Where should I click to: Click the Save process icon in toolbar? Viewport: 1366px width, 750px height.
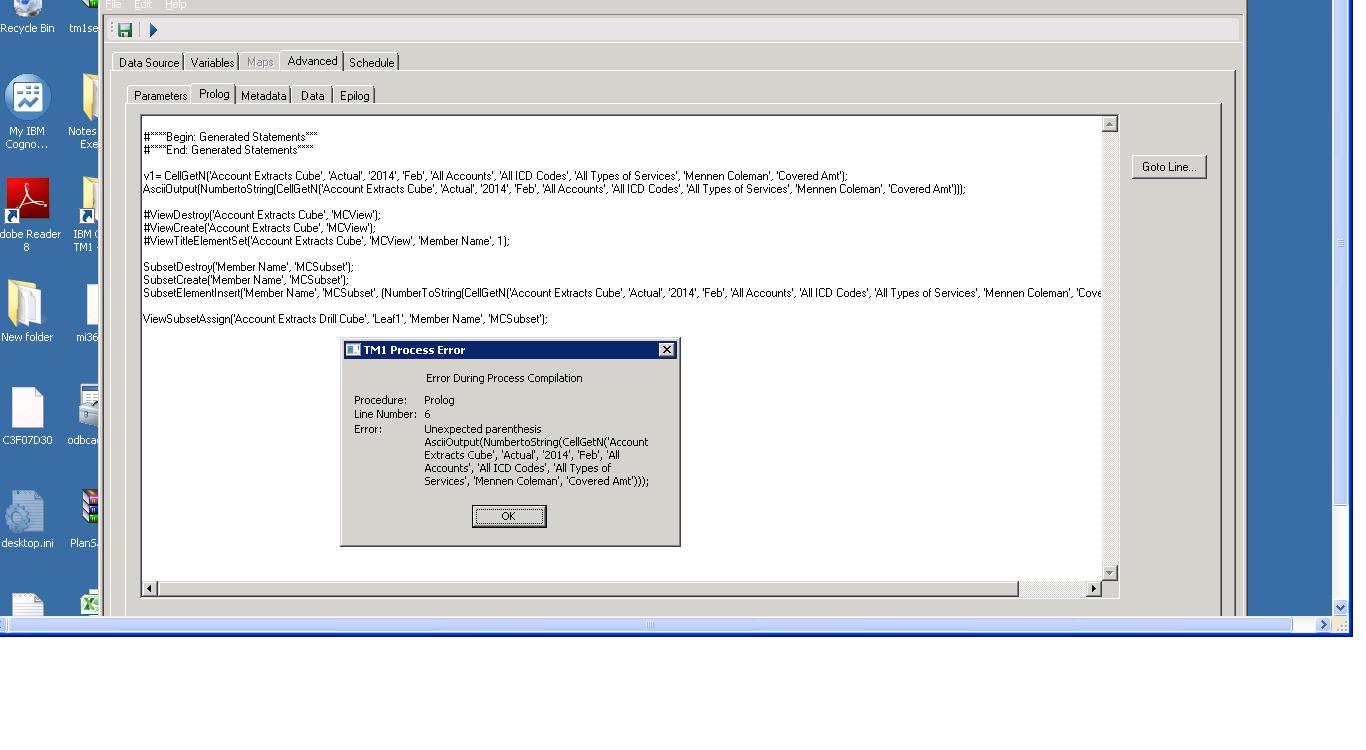[125, 30]
